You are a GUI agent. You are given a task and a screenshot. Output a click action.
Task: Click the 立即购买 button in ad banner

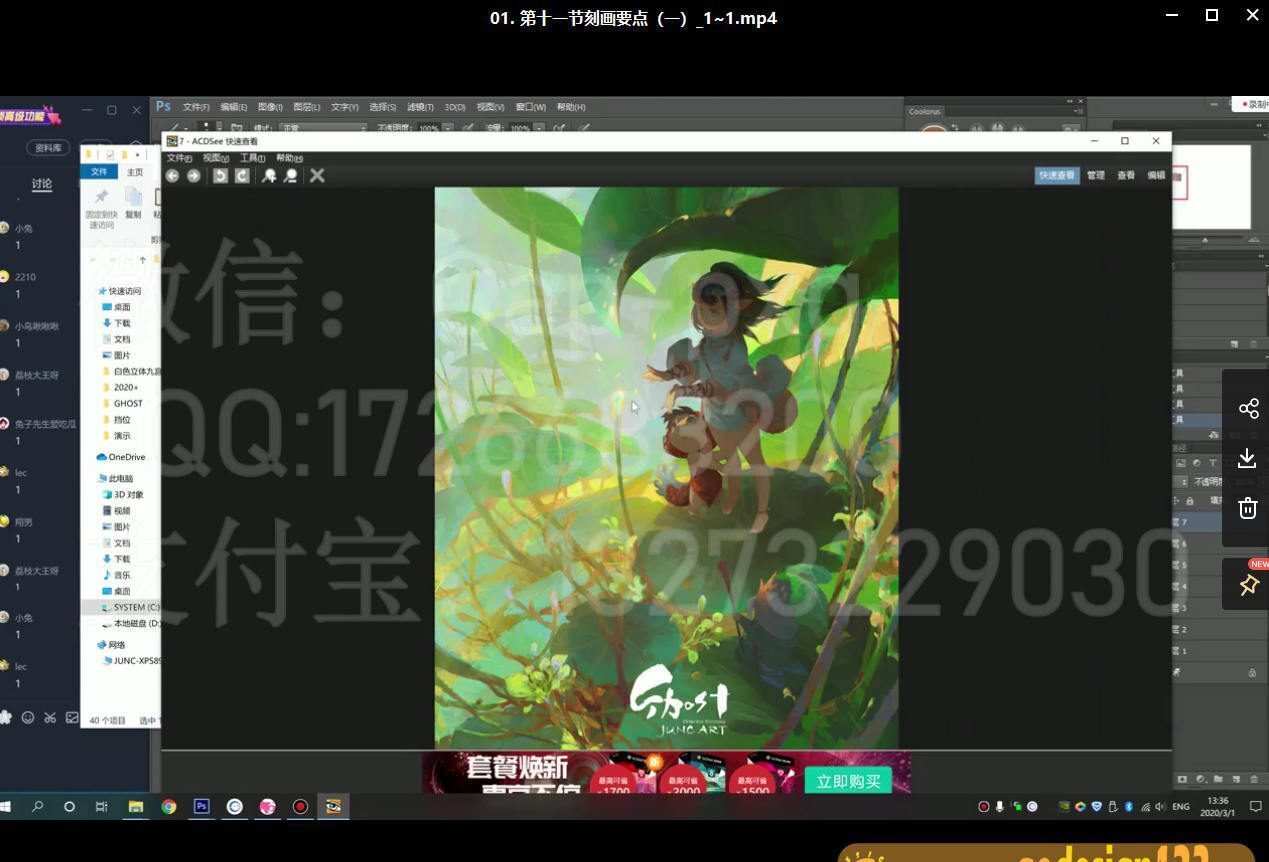tap(848, 781)
